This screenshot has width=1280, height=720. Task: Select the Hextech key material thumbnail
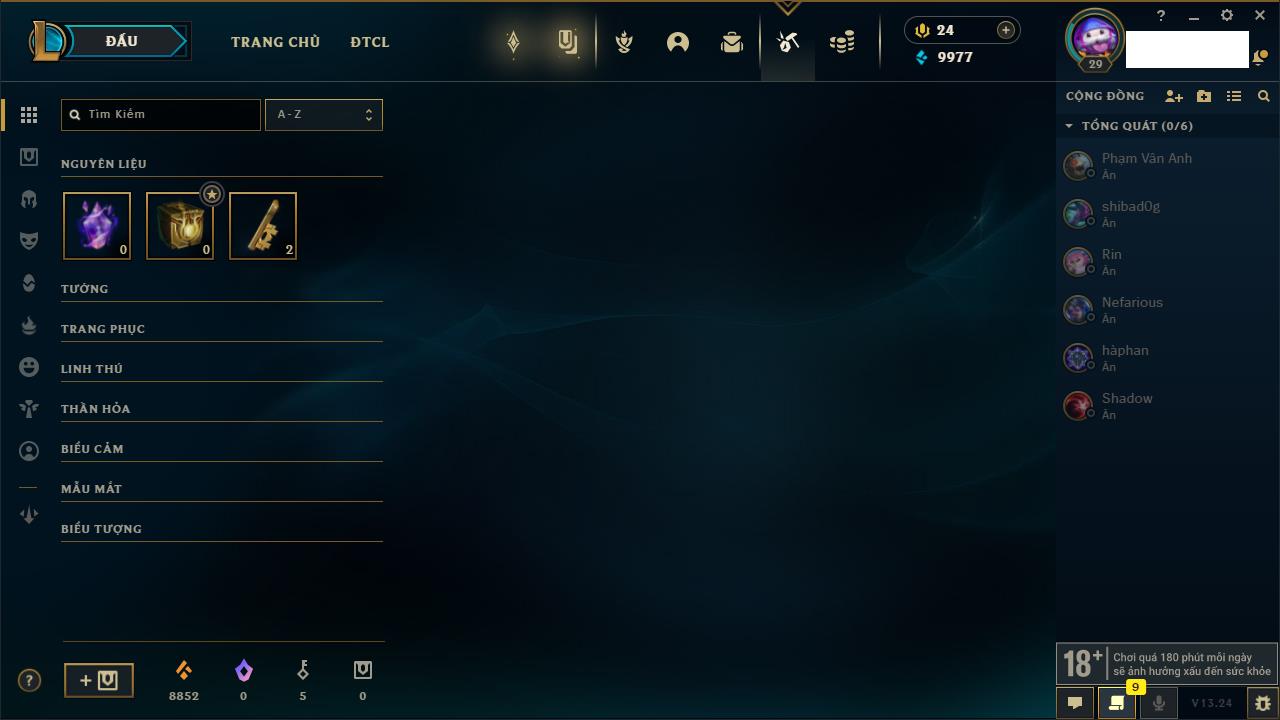(x=263, y=226)
